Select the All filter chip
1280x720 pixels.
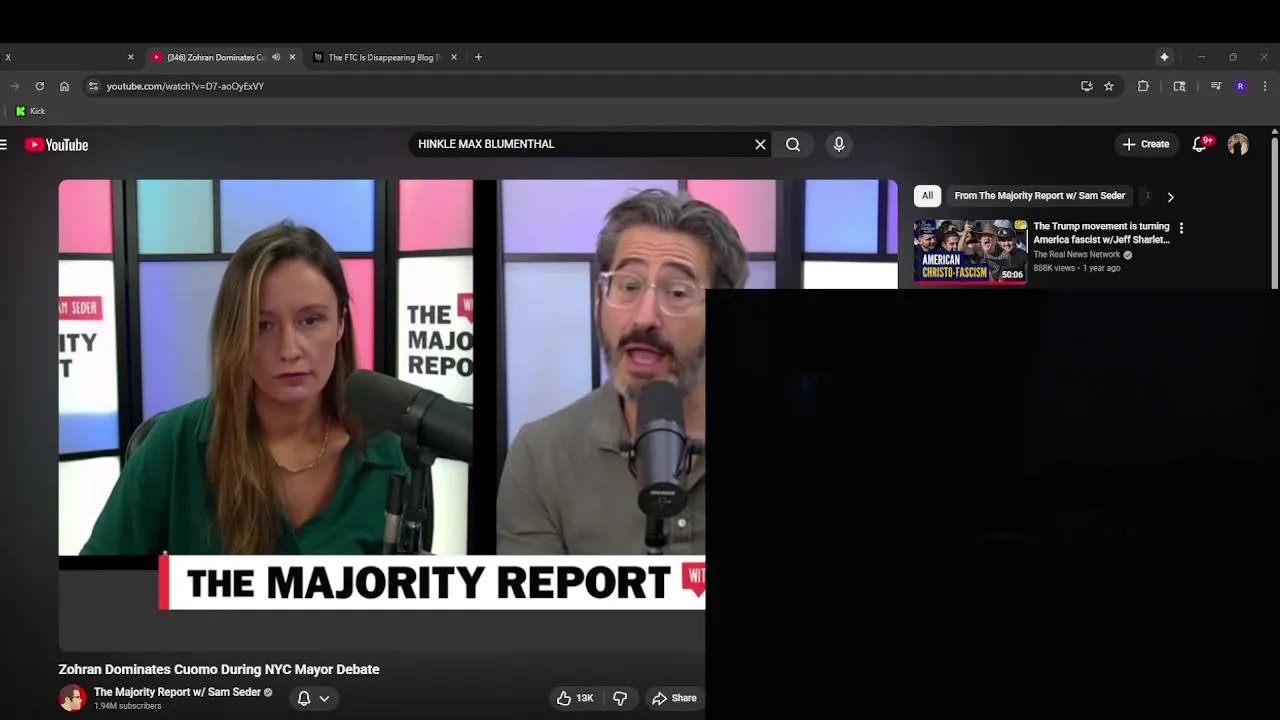pos(927,196)
